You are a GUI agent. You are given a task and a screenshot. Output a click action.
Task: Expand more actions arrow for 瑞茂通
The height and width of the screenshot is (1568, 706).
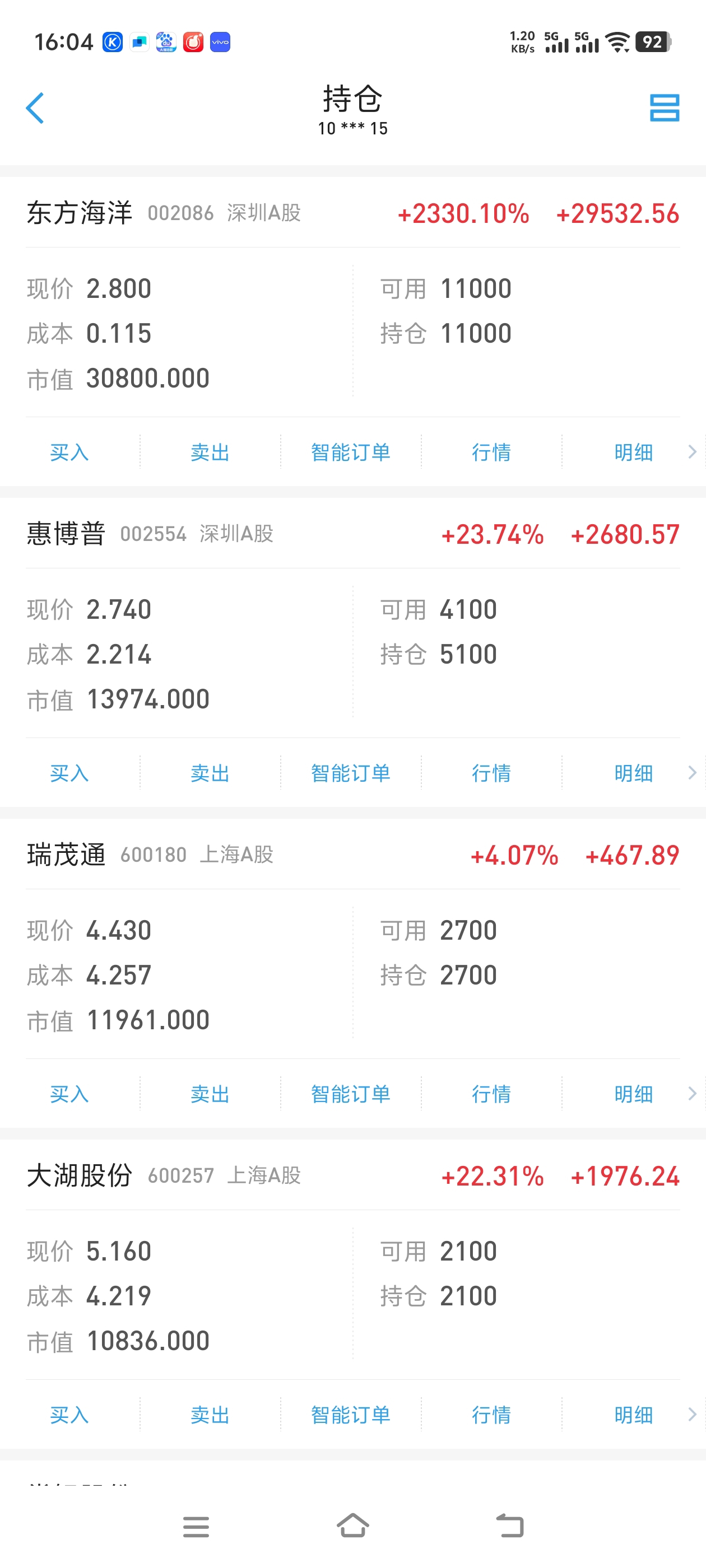[x=692, y=1093]
